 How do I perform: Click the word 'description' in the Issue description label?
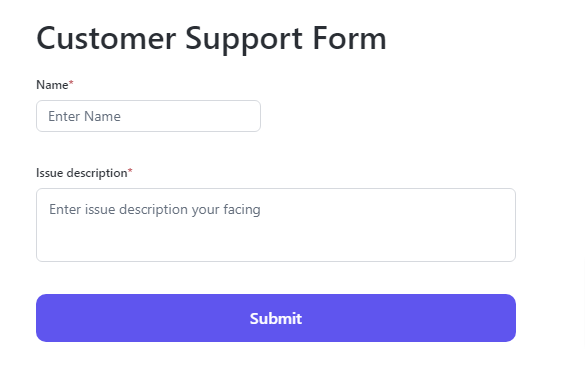(x=97, y=174)
